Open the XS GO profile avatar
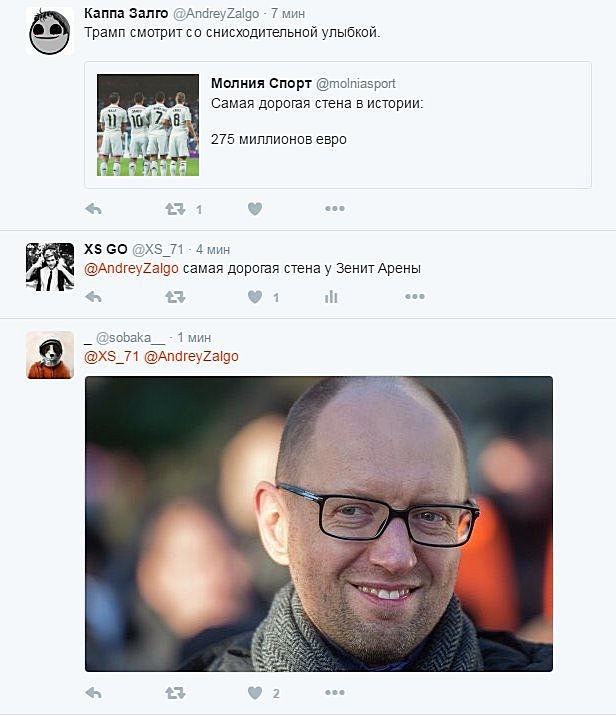 50,267
